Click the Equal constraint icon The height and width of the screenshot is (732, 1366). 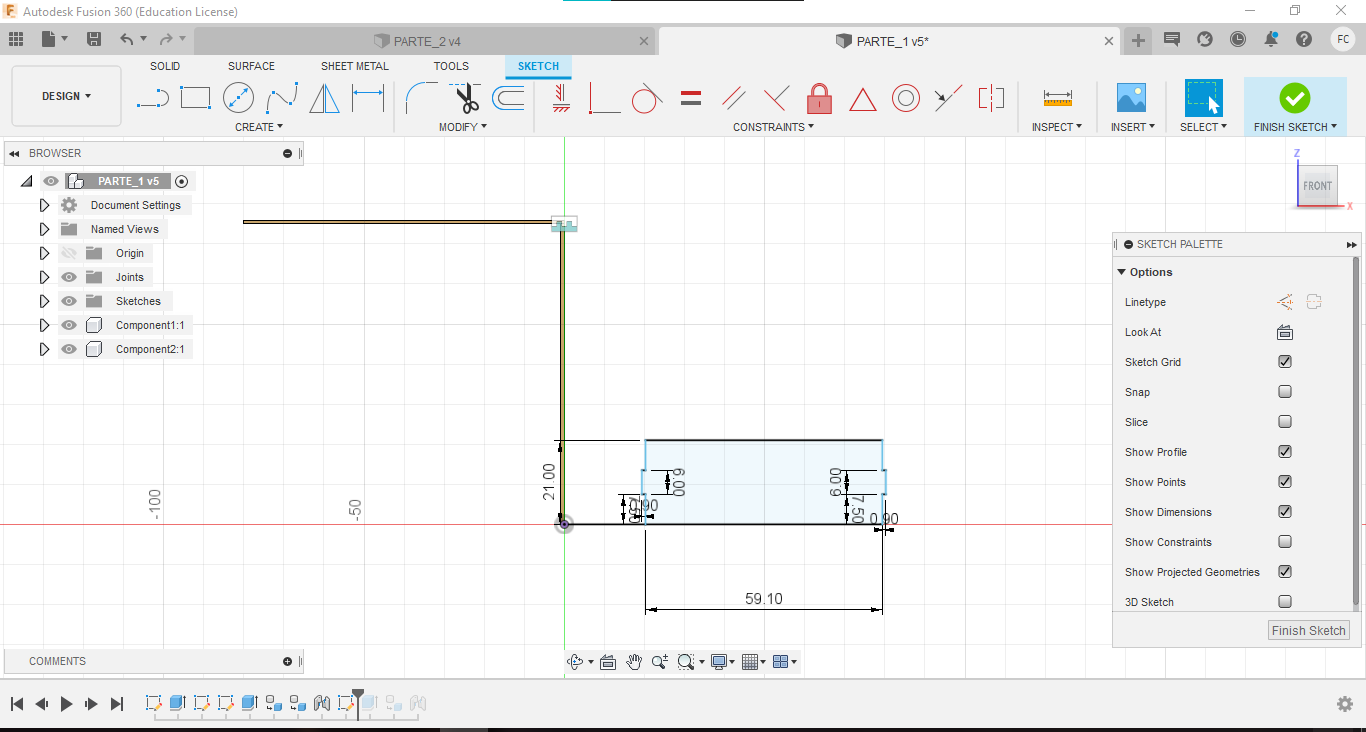pos(690,98)
